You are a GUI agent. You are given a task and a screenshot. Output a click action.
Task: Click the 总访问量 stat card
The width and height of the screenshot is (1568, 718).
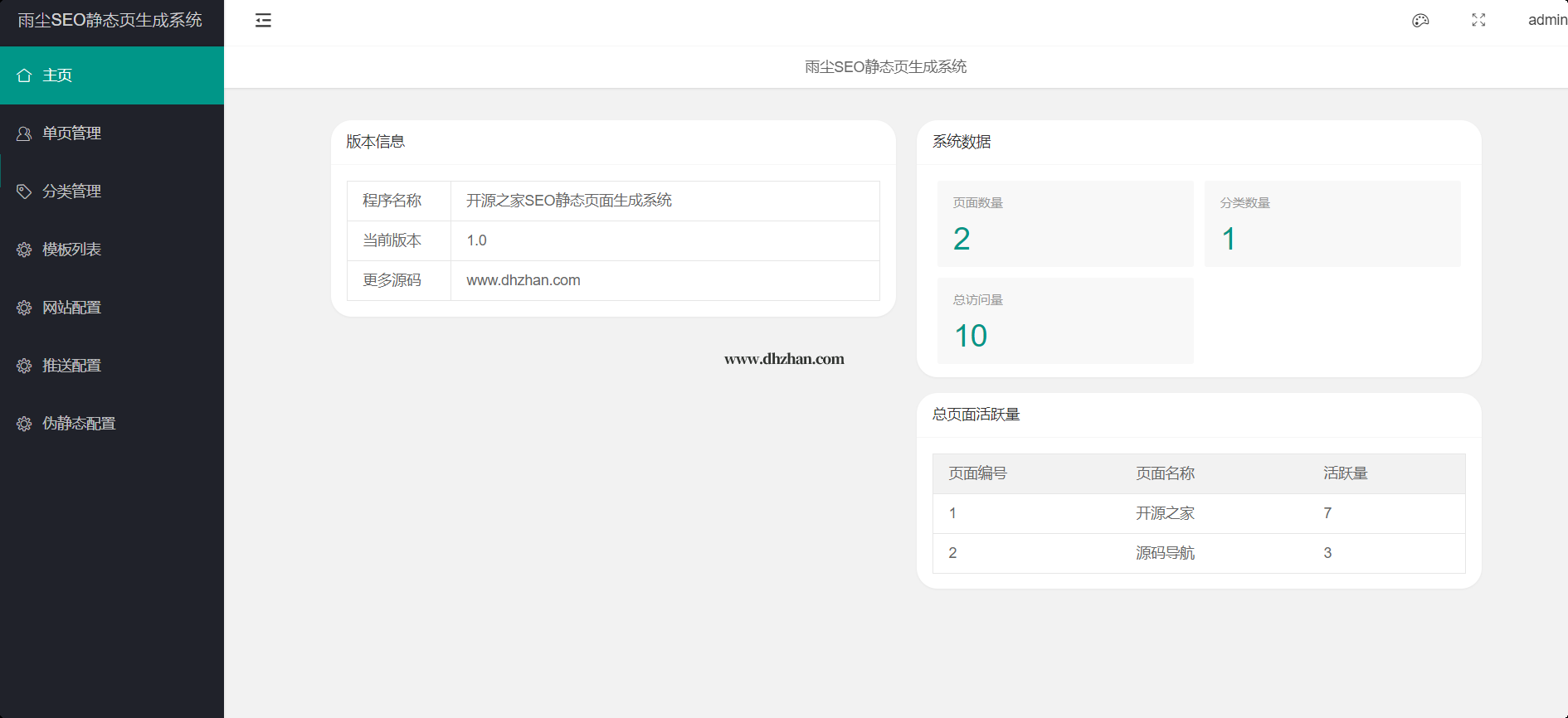point(1064,321)
